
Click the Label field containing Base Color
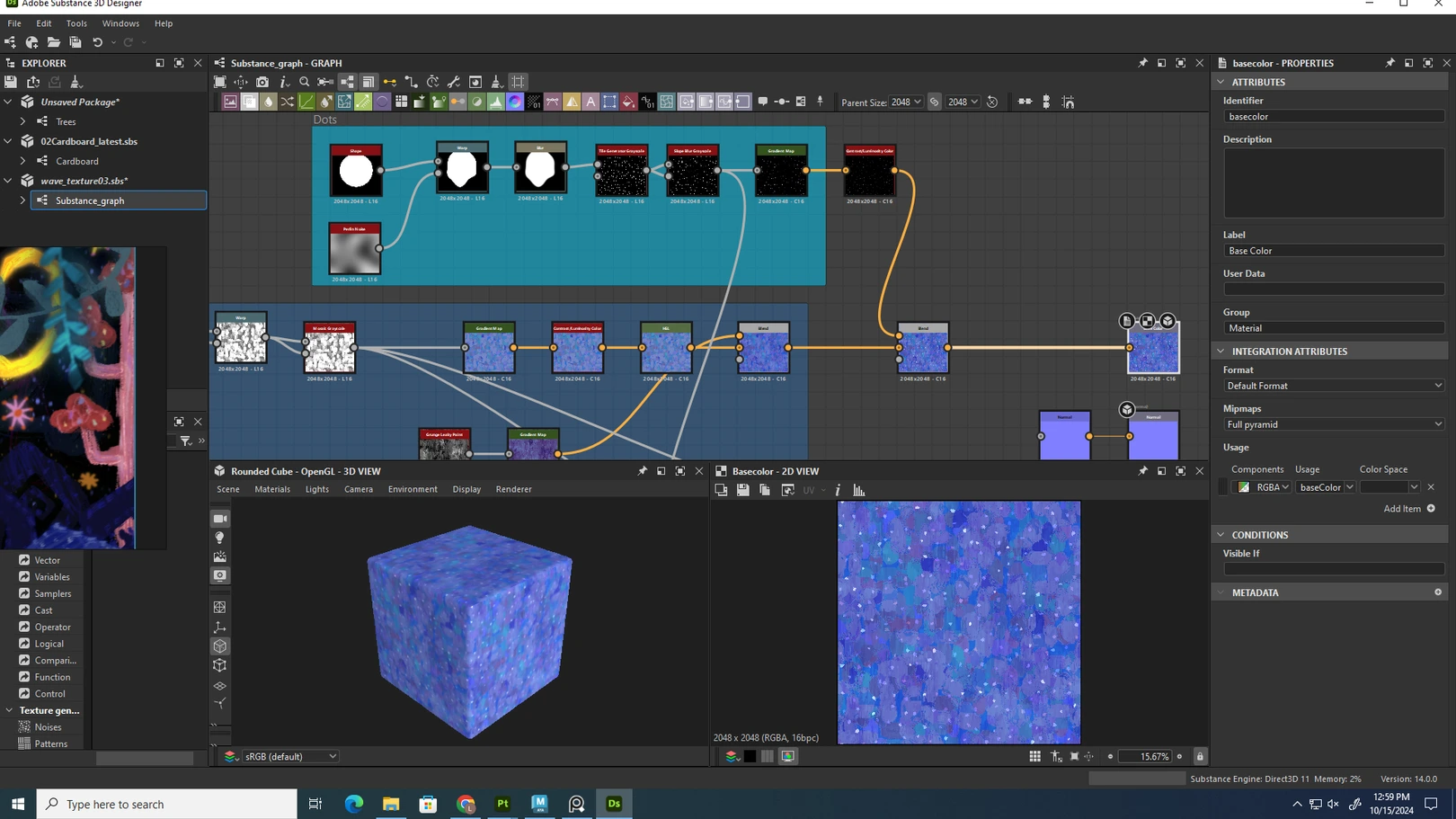(1334, 251)
